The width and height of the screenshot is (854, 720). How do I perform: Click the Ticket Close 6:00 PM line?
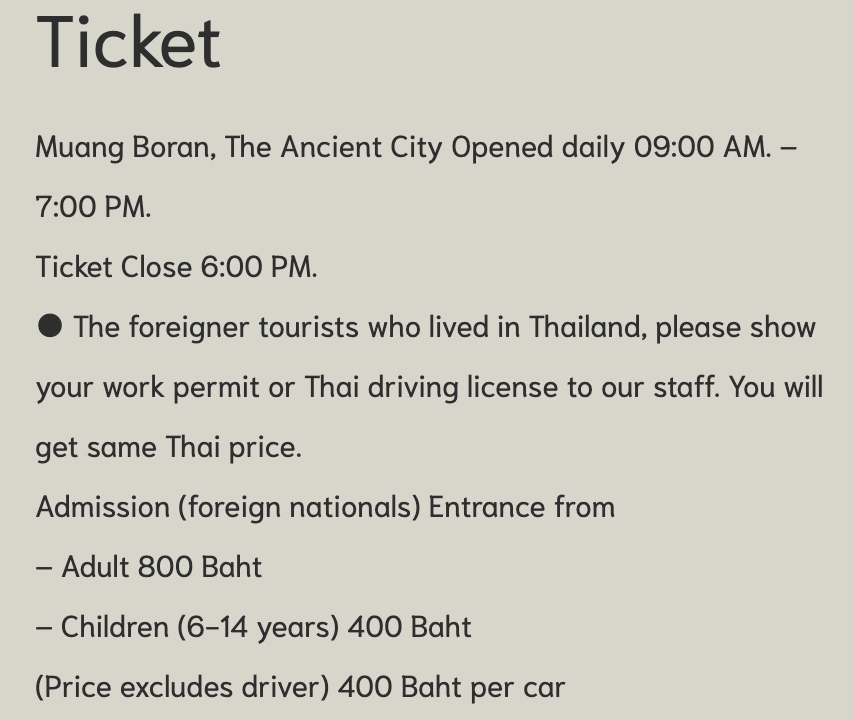176,267
